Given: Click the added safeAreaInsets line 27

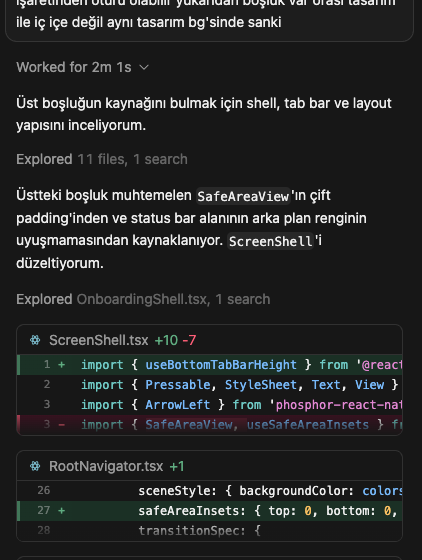Looking at the screenshot, I should [210, 510].
